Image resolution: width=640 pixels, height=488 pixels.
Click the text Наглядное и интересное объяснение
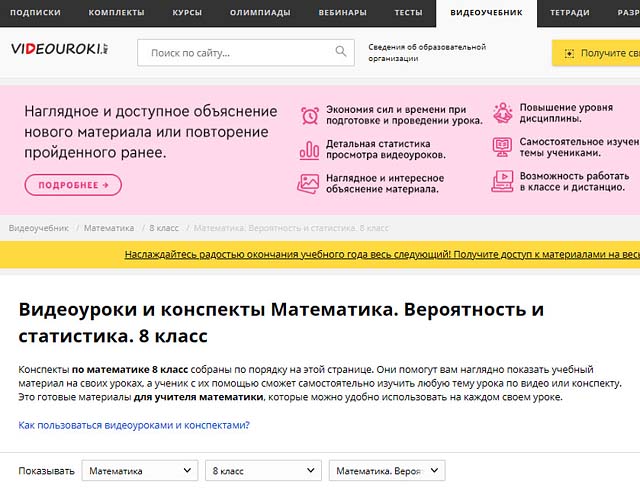click(x=384, y=184)
